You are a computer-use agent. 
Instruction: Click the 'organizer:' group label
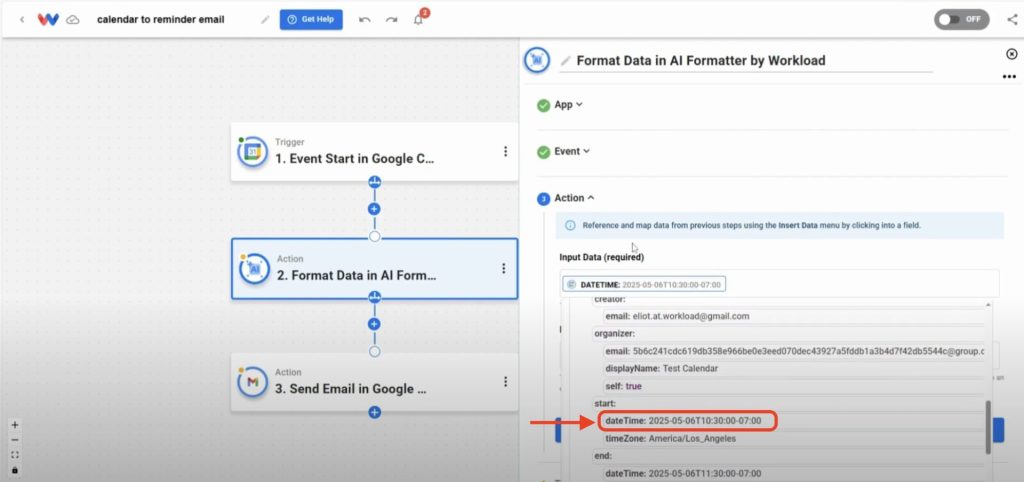click(613, 334)
